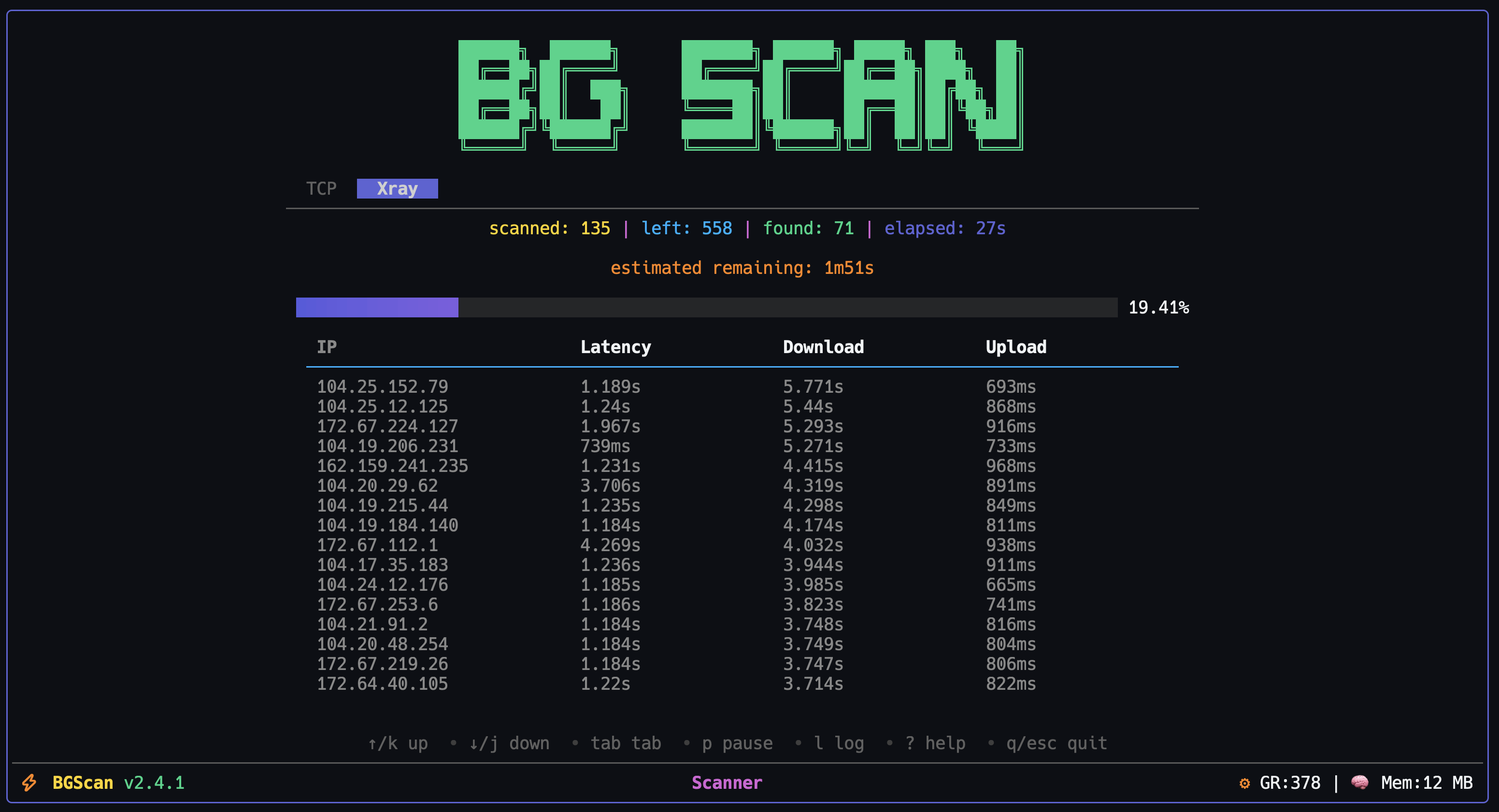Screen dimensions: 1499x812
Task: Switch to the TCP tab
Action: pos(321,188)
